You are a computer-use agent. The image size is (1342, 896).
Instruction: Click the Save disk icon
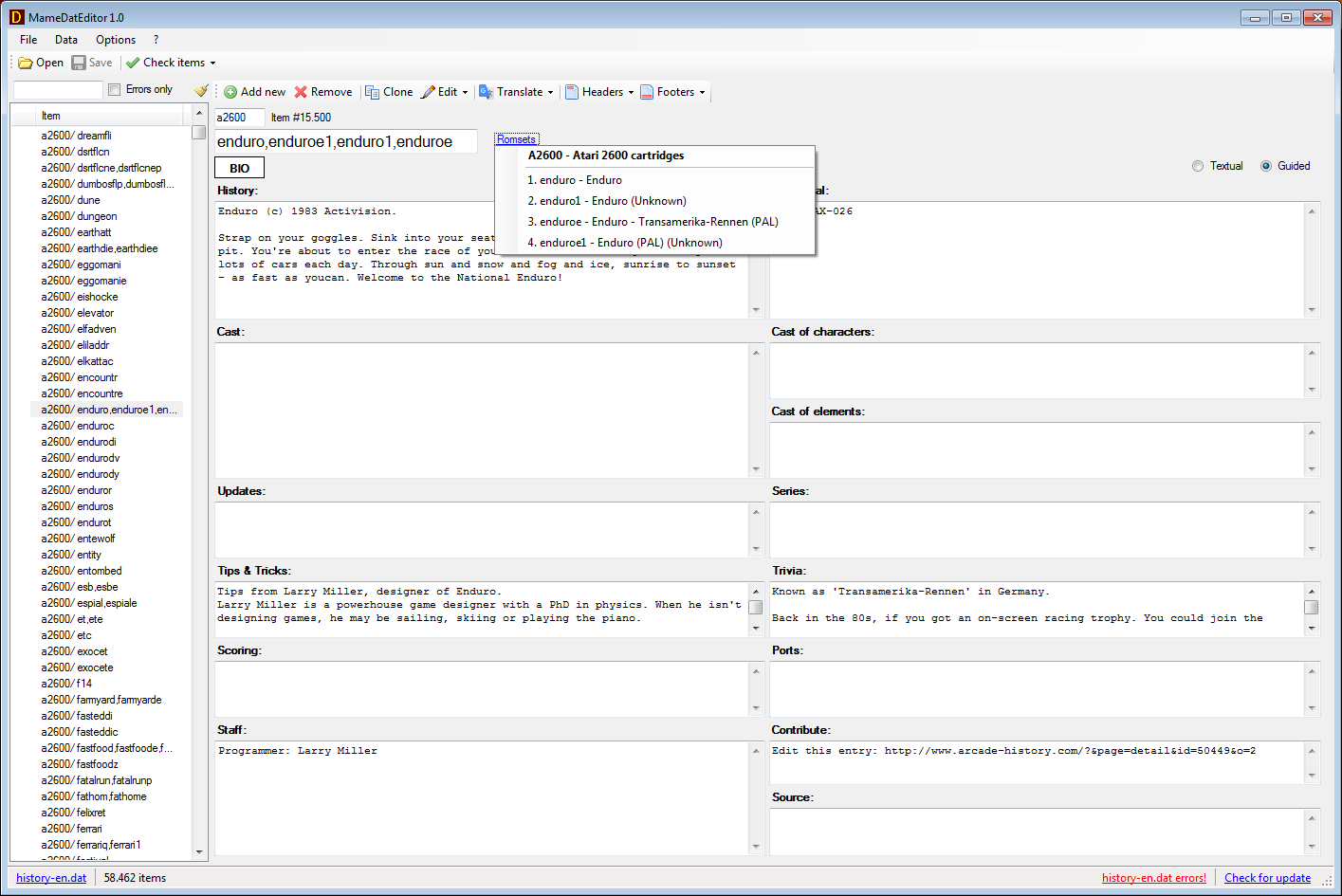(x=79, y=64)
